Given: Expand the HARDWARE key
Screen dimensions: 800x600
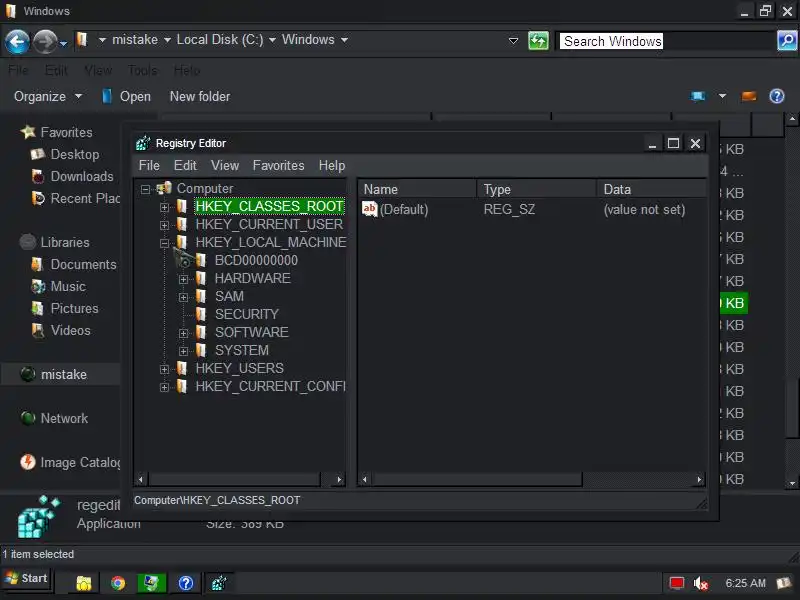Looking at the screenshot, I should (184, 279).
